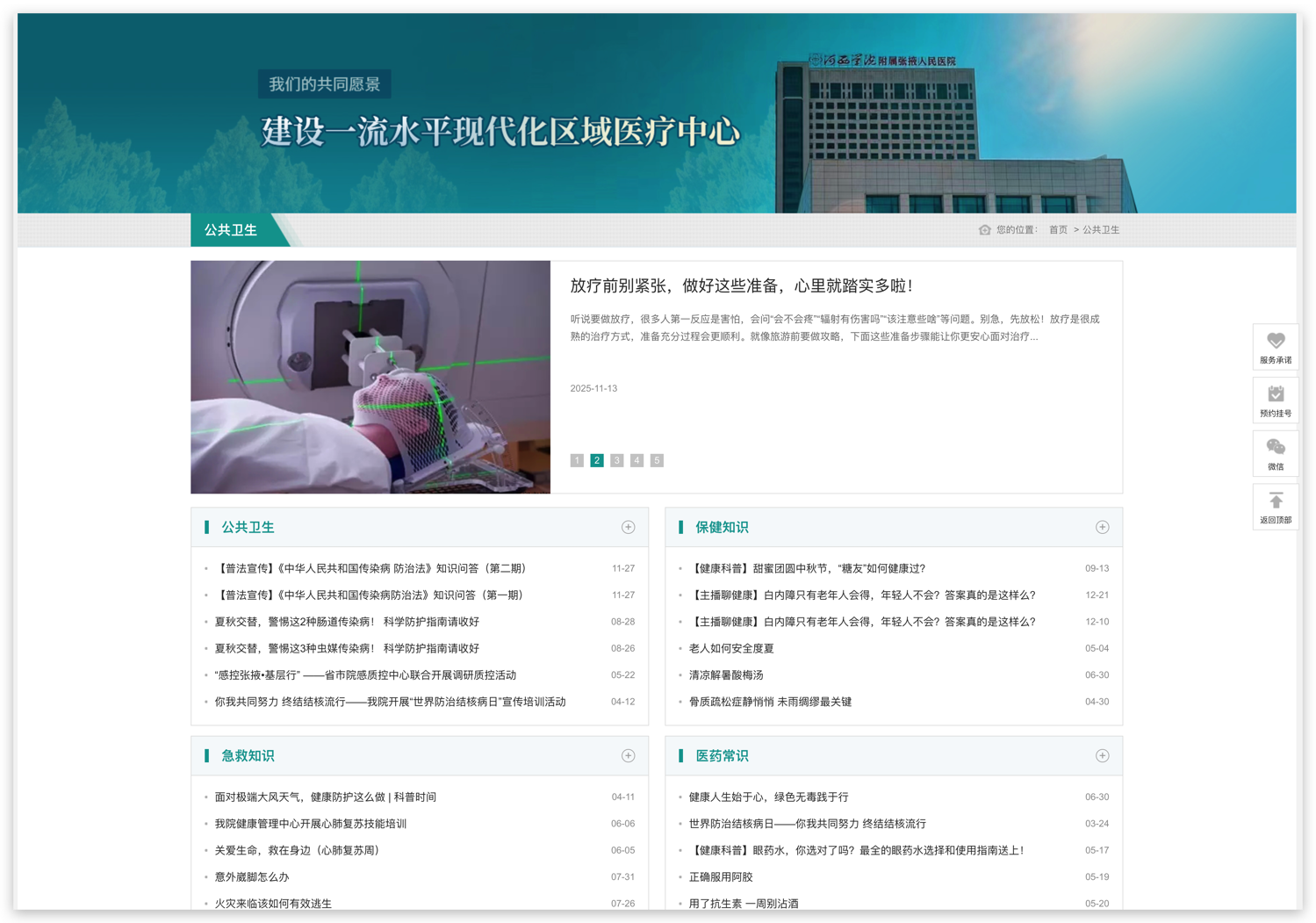Select the 公共卫生 green tab header
Viewport: 1316px width, 923px height.
click(x=231, y=230)
